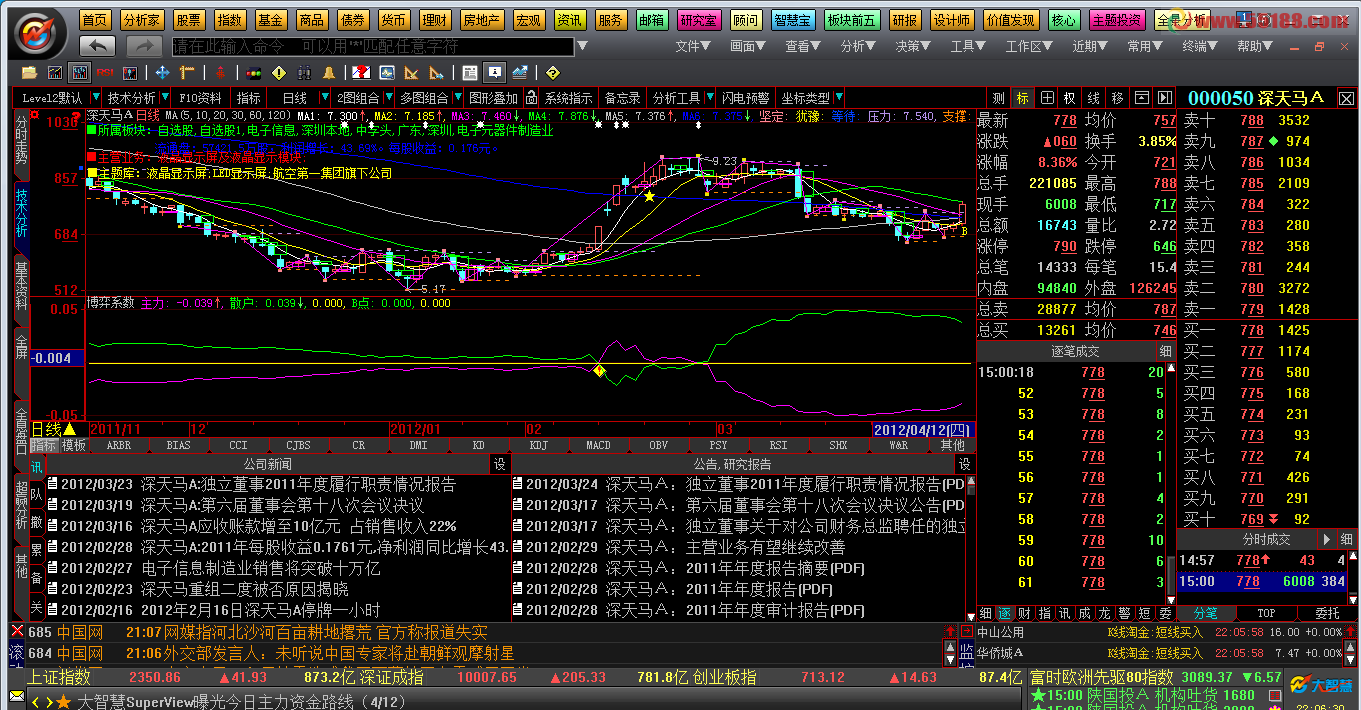Click the 股票 button in top bar
Screen dimensions: 1361x710
tap(188, 20)
